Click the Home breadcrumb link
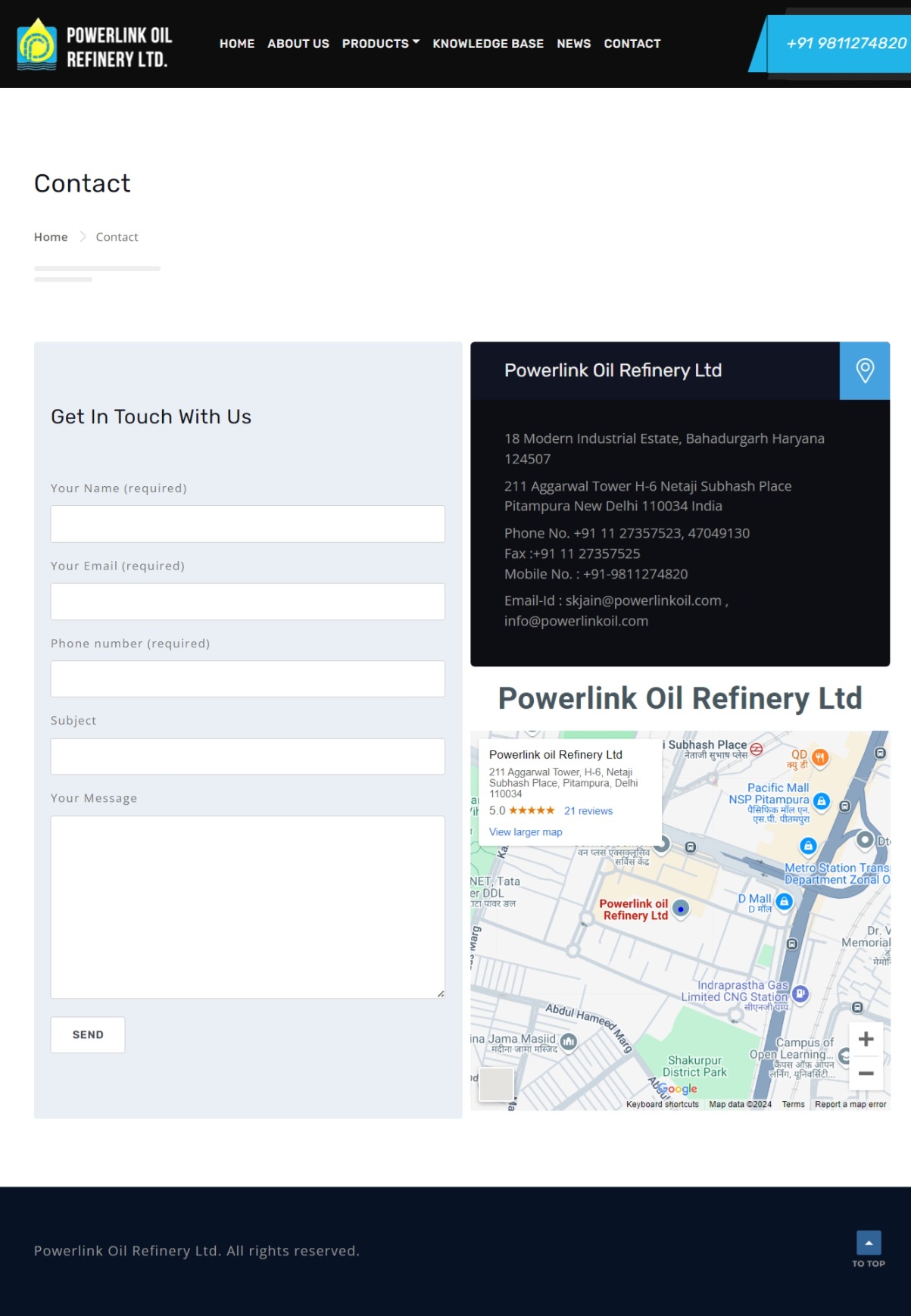911x1316 pixels. click(51, 237)
